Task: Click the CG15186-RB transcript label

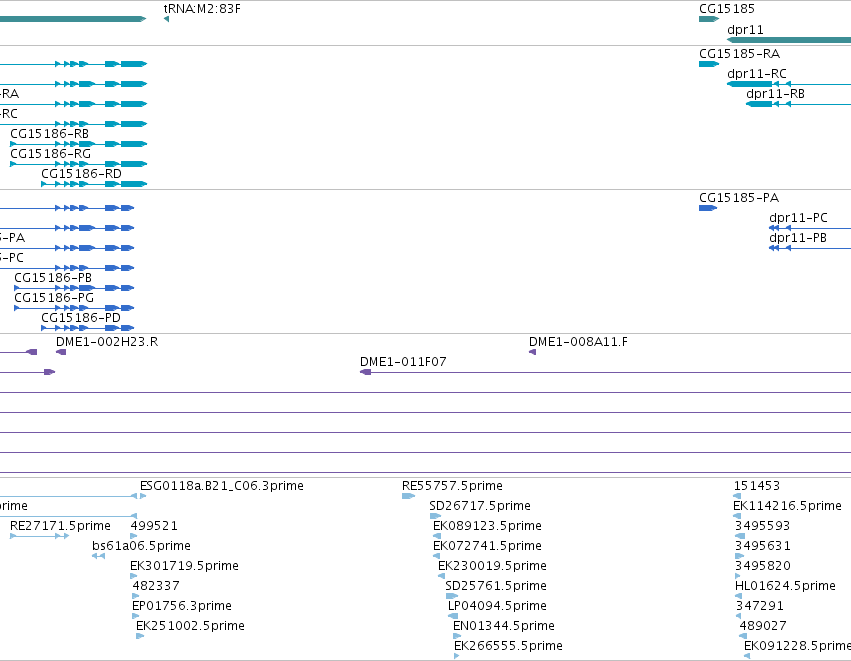Action: [x=49, y=134]
